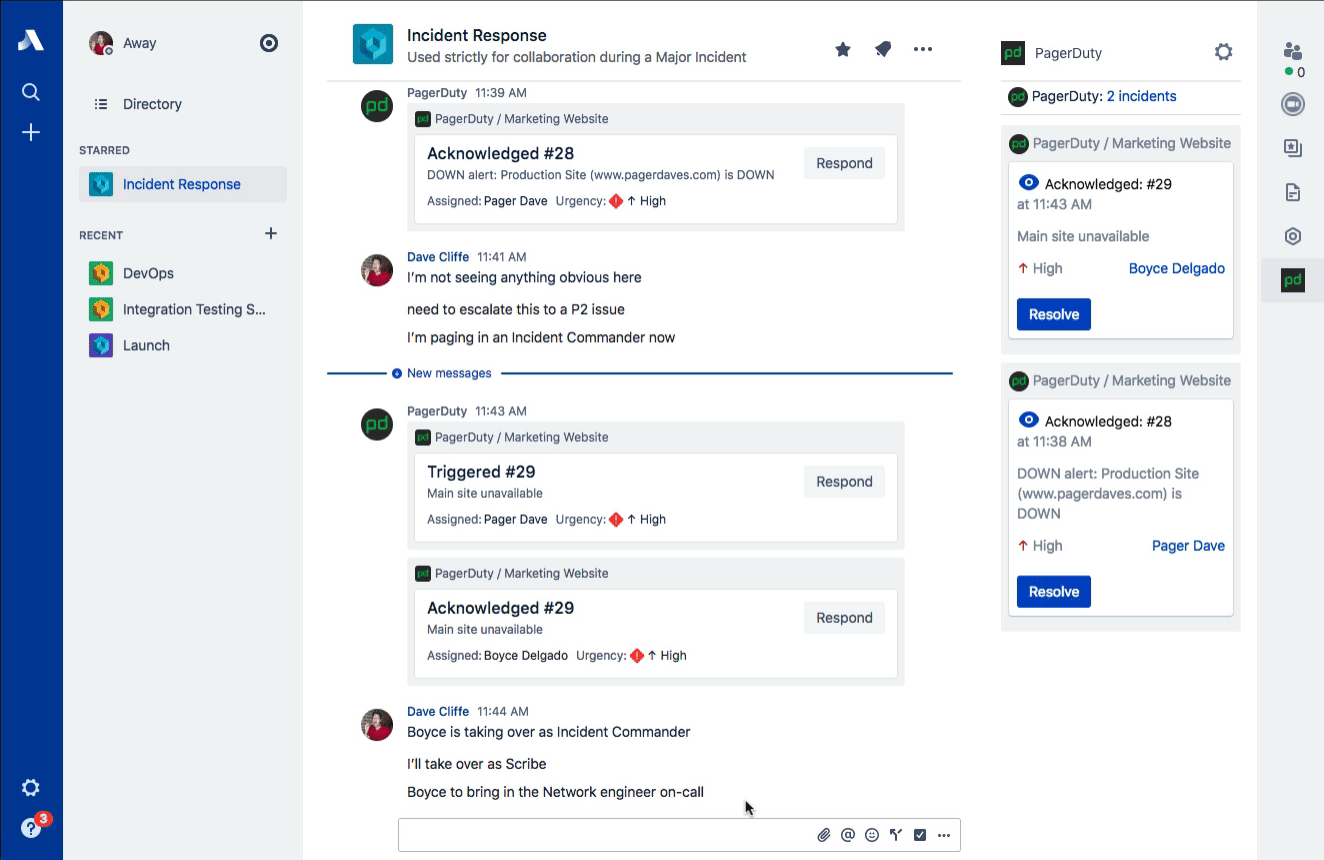Add a new room with Recent plus

(271, 233)
